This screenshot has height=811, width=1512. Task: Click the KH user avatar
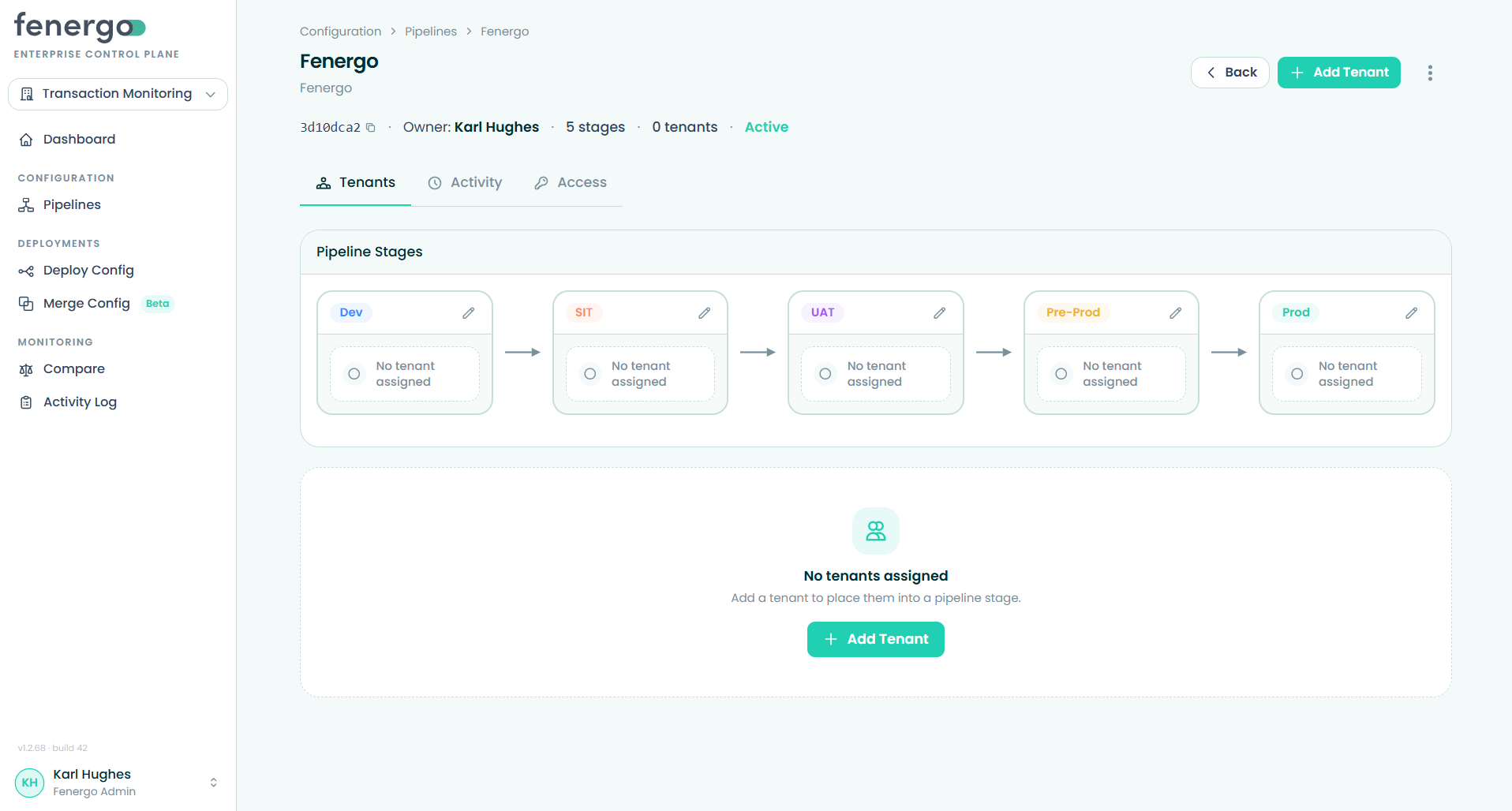(x=30, y=783)
